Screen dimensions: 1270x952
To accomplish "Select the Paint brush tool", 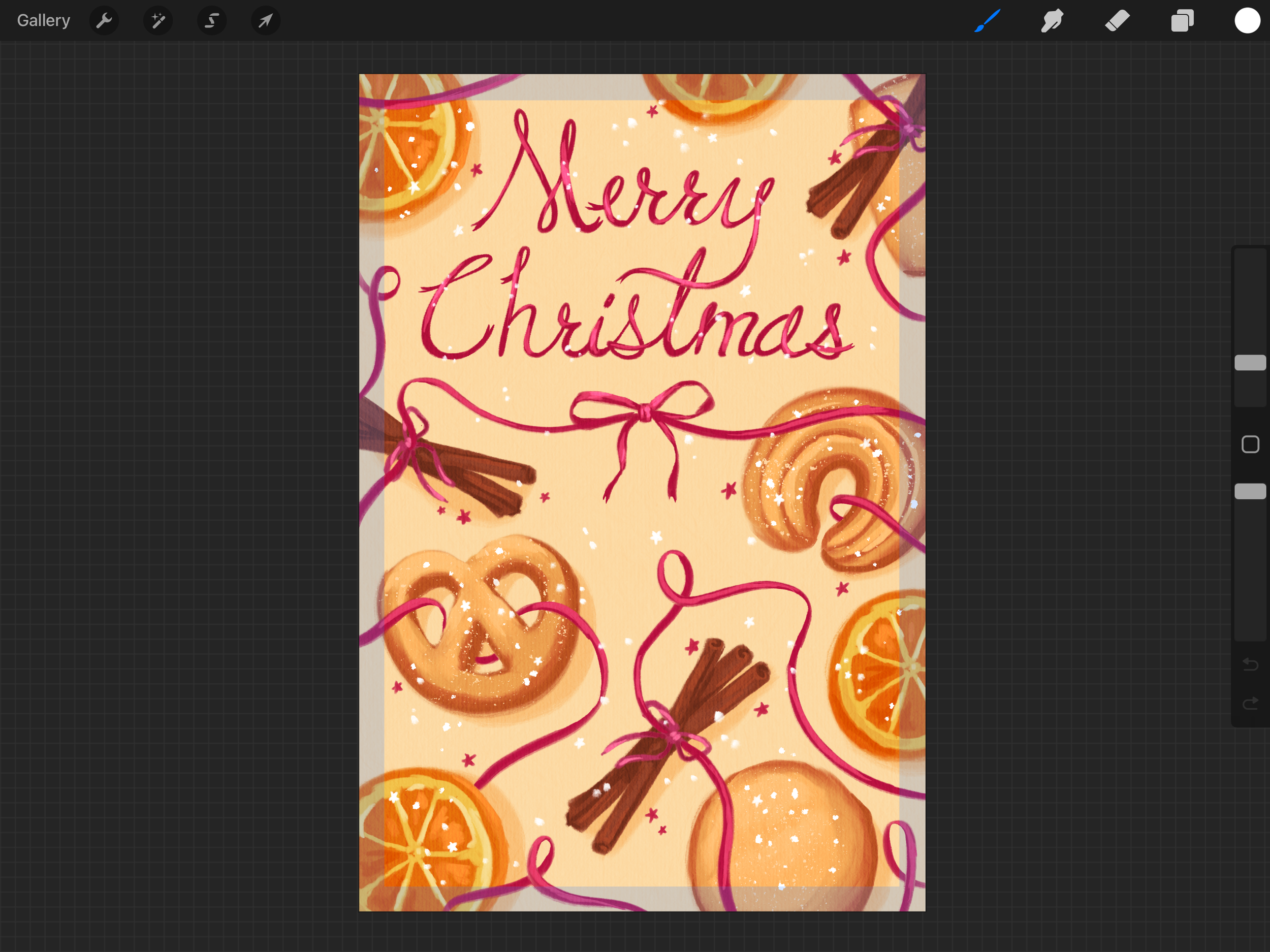I will tap(988, 21).
